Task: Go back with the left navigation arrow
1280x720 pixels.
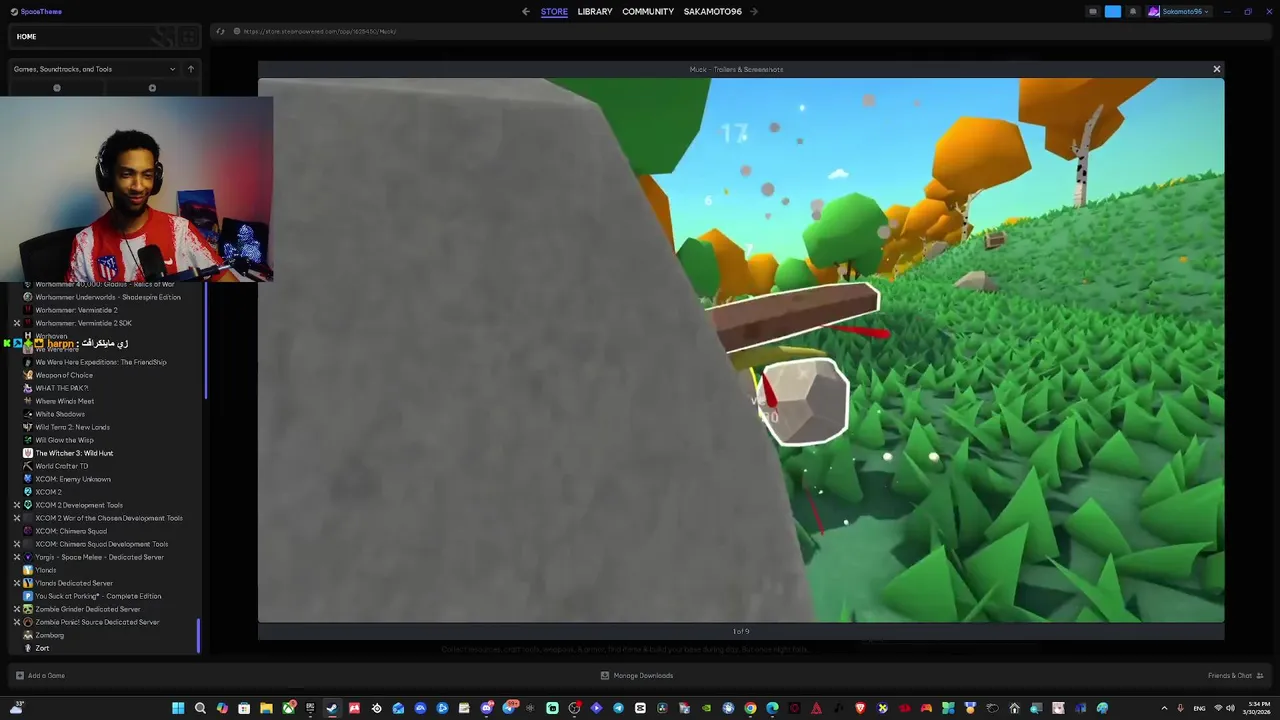Action: point(526,12)
